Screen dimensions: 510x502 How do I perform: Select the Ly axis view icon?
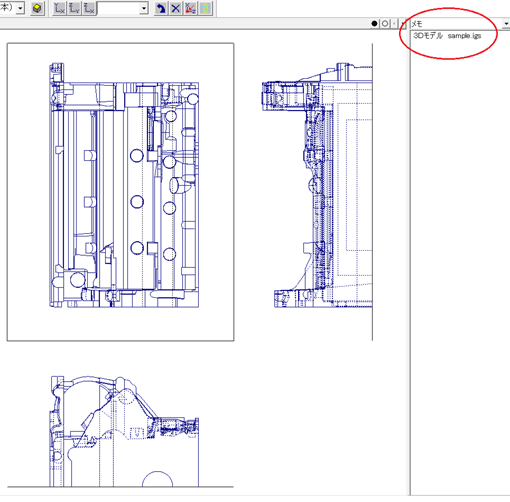point(74,8)
